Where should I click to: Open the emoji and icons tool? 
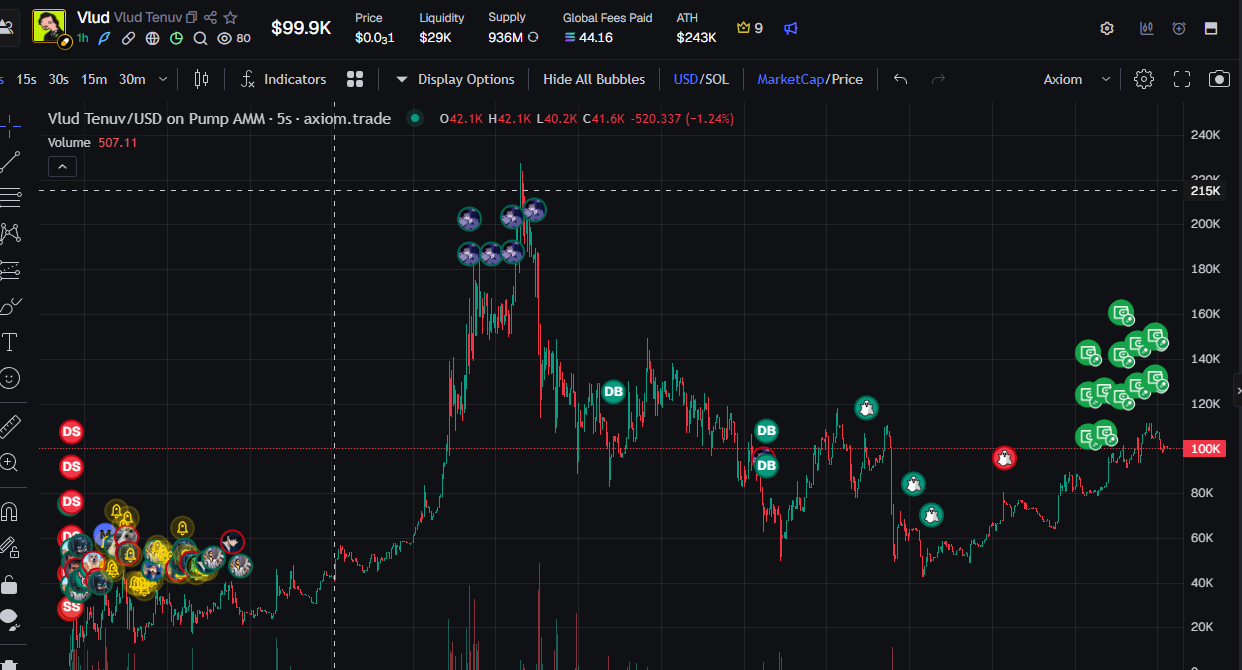coord(10,379)
